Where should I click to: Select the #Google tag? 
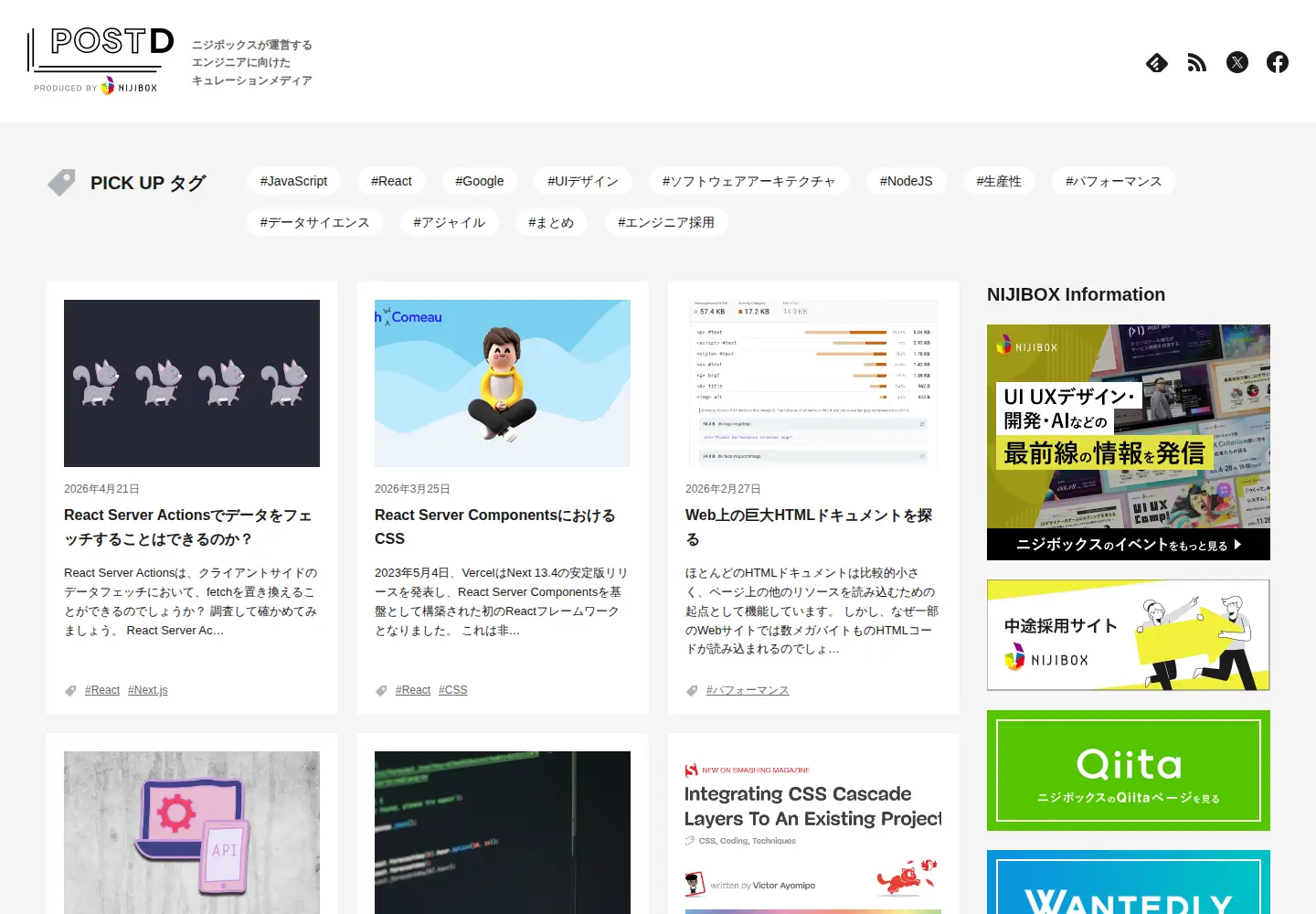pyautogui.click(x=480, y=181)
